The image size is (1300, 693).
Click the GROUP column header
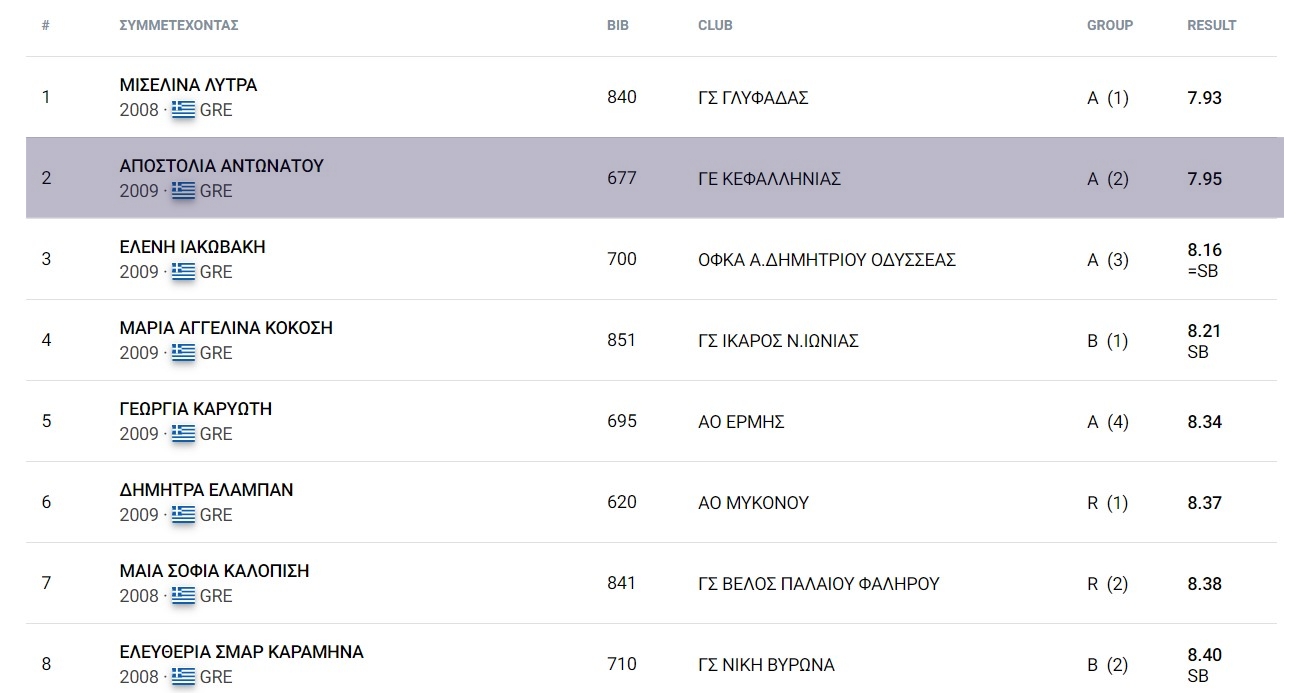pyautogui.click(x=1110, y=25)
